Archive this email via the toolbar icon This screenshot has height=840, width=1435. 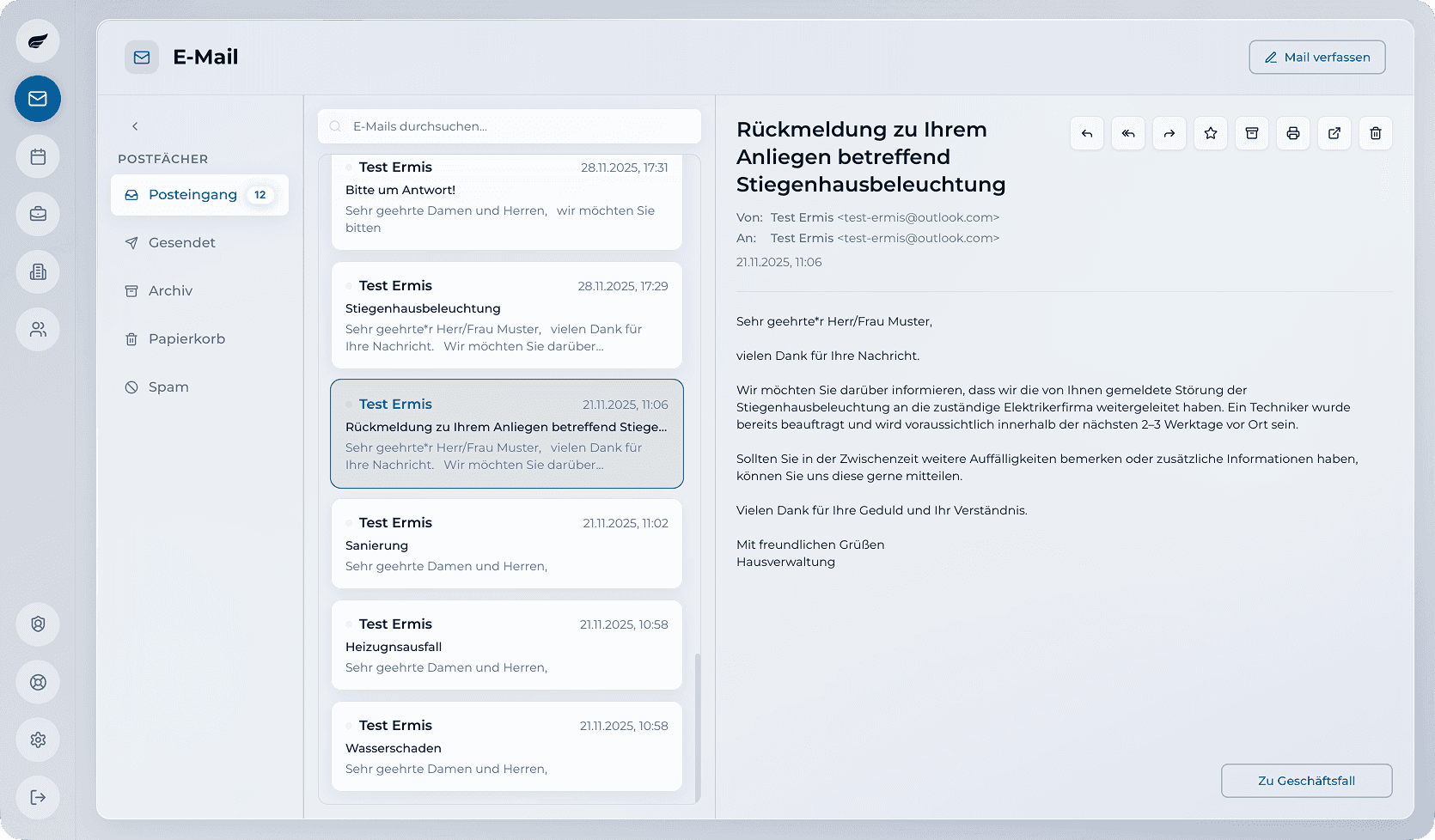(1251, 133)
